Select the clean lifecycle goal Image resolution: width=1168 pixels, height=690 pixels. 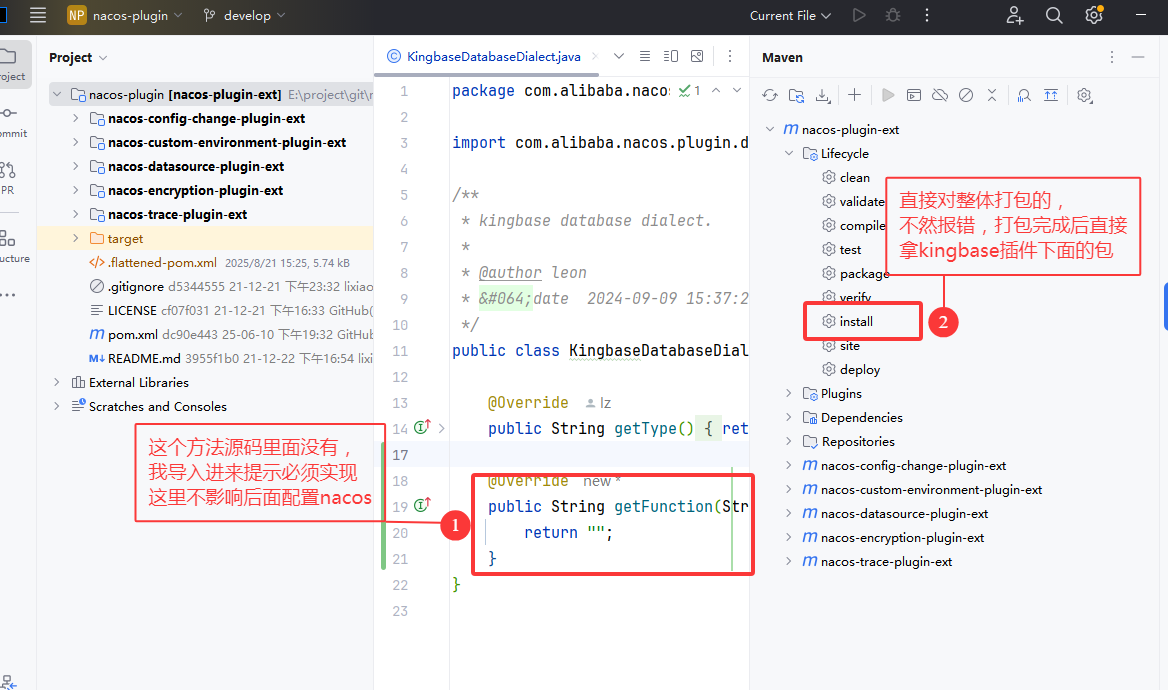click(854, 177)
